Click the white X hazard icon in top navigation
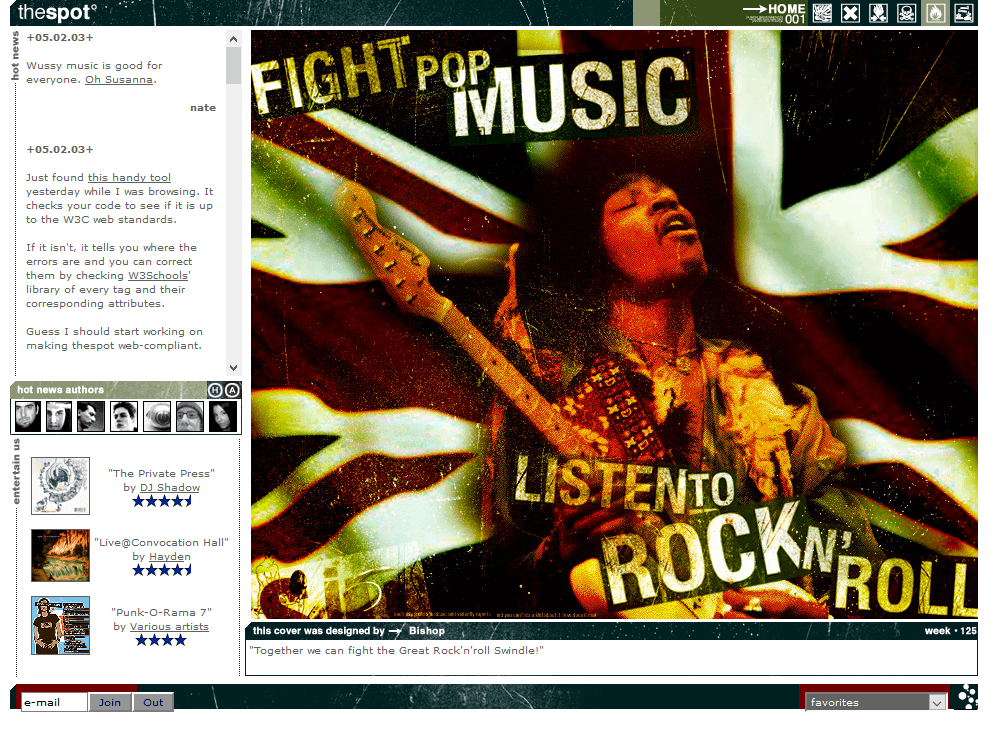This screenshot has width=990, height=730. pyautogui.click(x=850, y=13)
